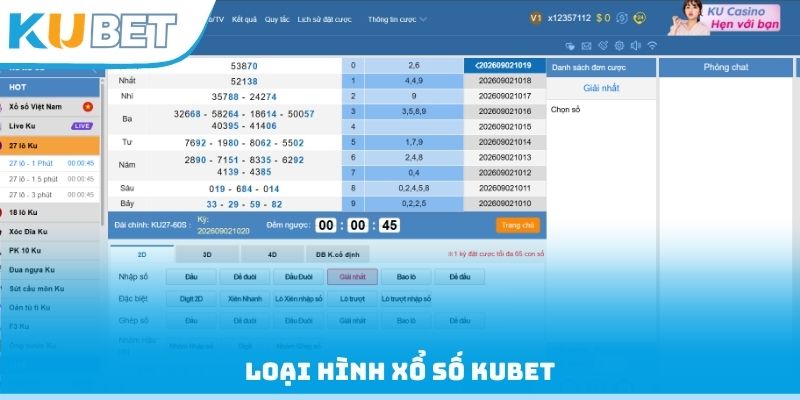Viewport: 800px width, 400px height.
Task: Click Giải nhất link in bet list
Action: click(x=601, y=88)
